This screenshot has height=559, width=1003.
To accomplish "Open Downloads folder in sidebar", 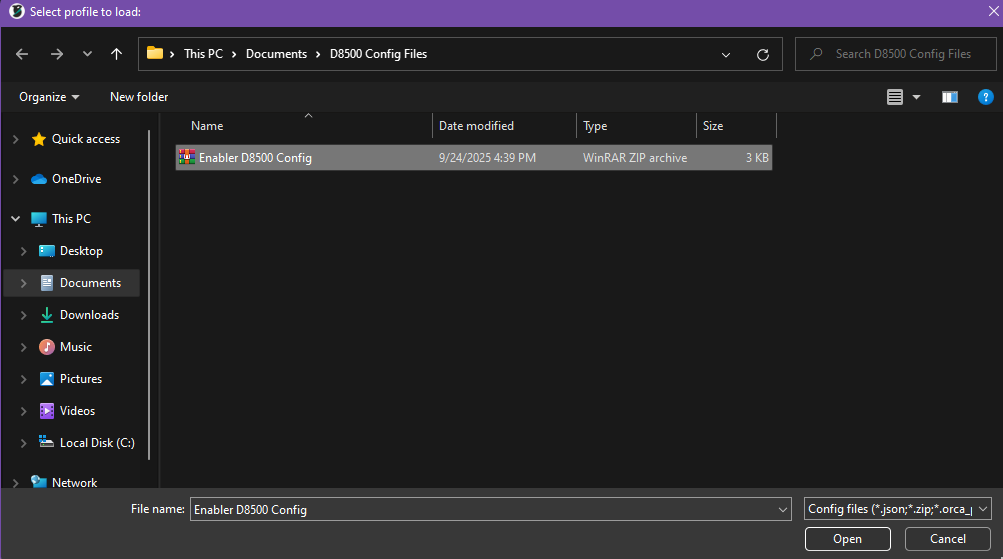I will 89,315.
